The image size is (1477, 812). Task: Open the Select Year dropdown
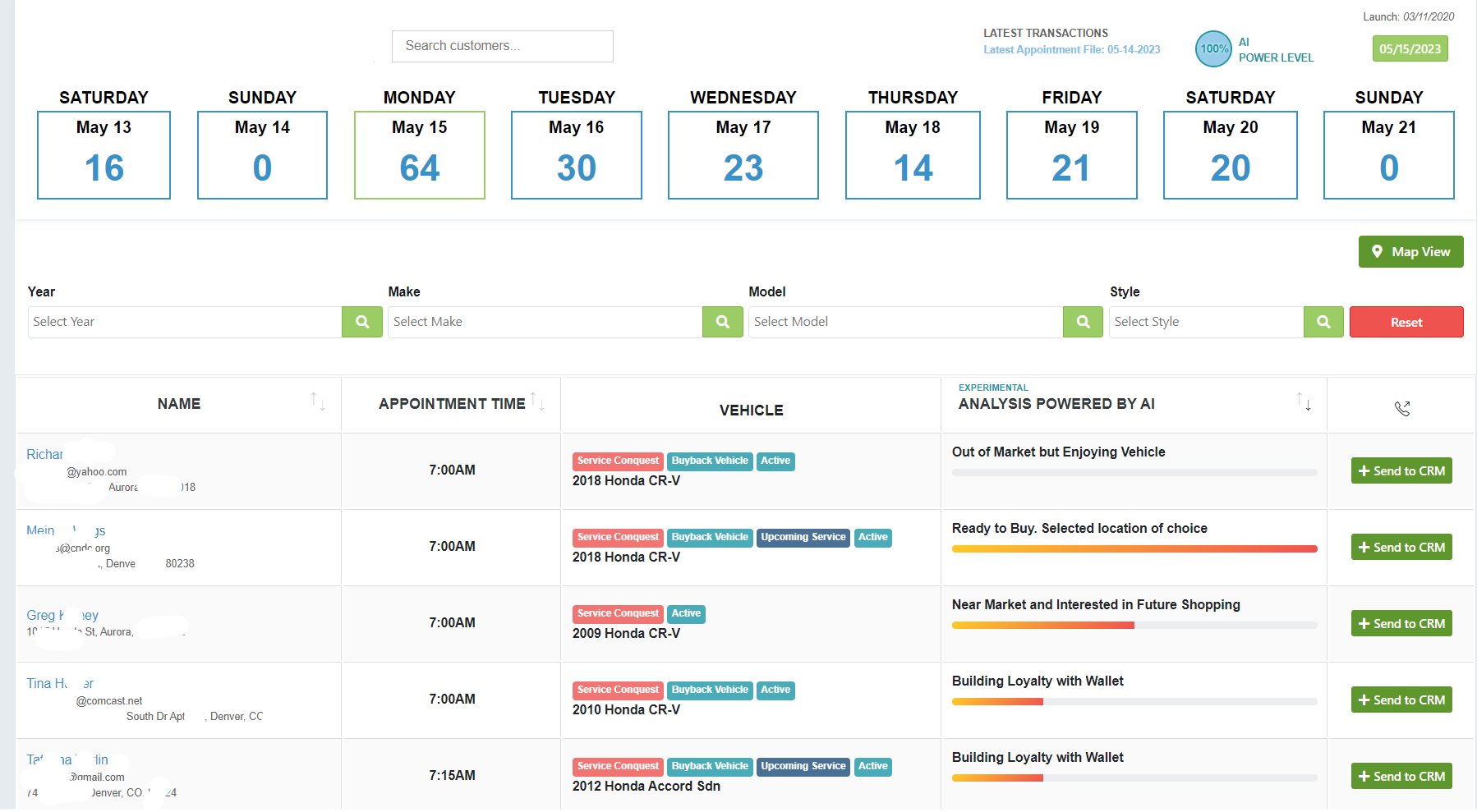click(185, 322)
